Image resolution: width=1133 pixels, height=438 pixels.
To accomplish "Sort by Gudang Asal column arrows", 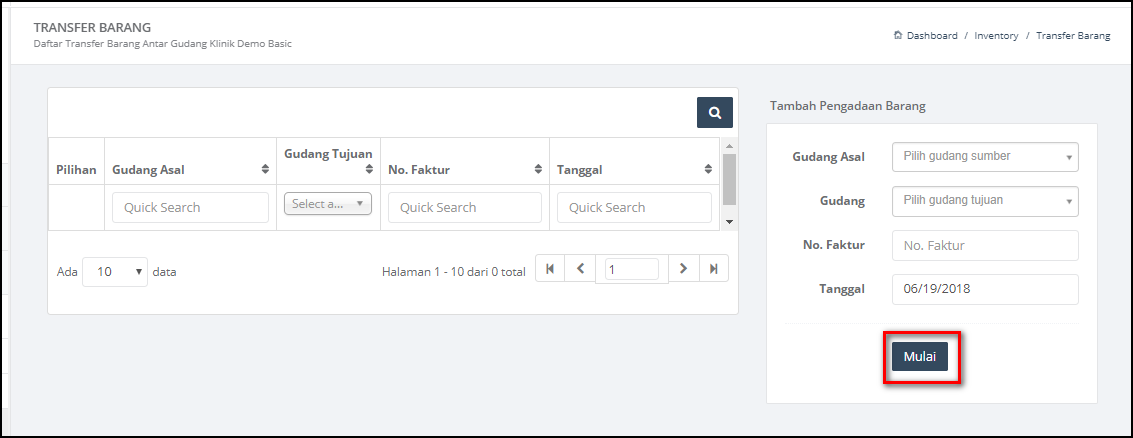I will point(265,170).
